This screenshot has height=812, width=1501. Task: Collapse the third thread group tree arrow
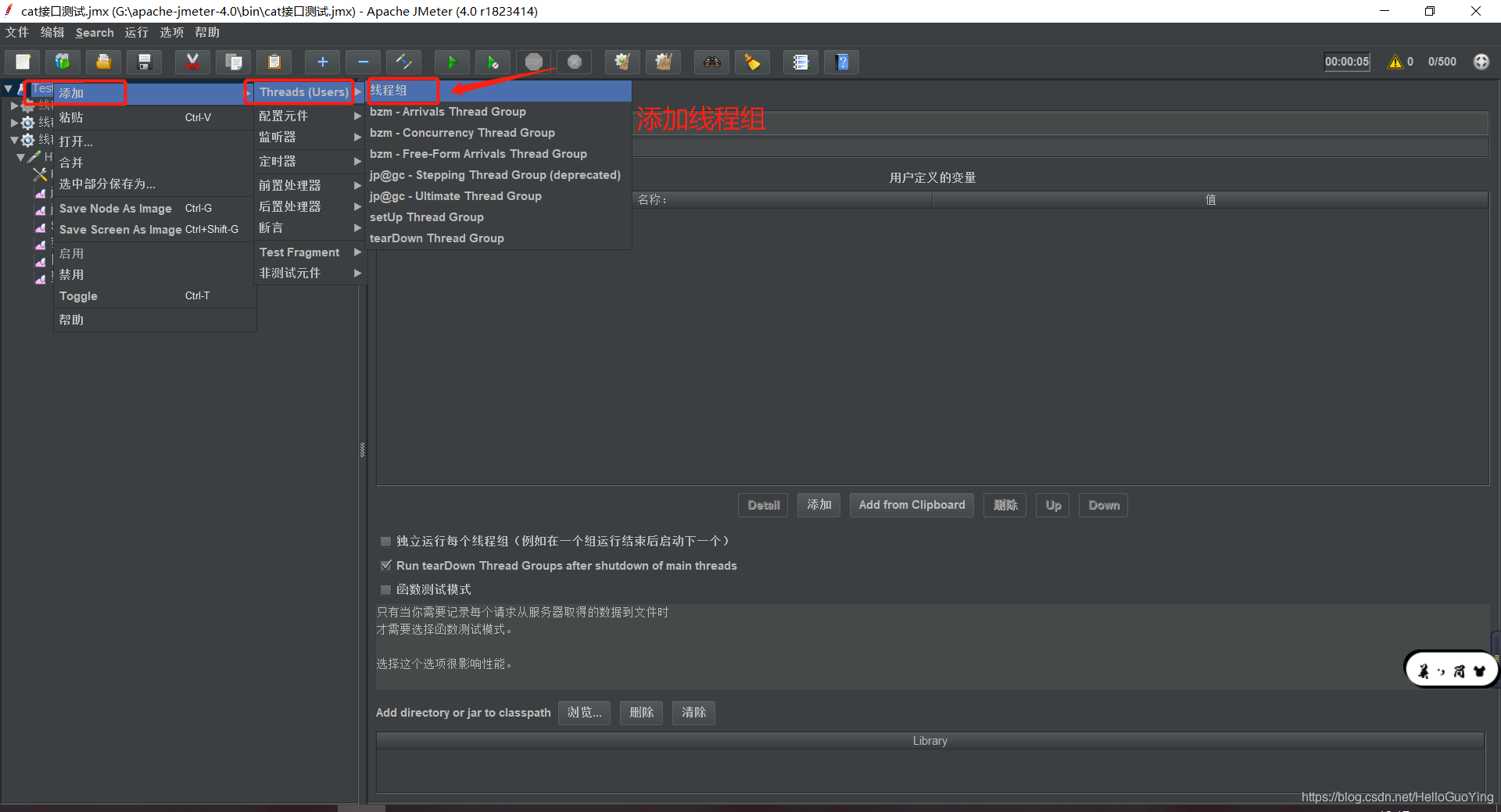tap(14, 140)
